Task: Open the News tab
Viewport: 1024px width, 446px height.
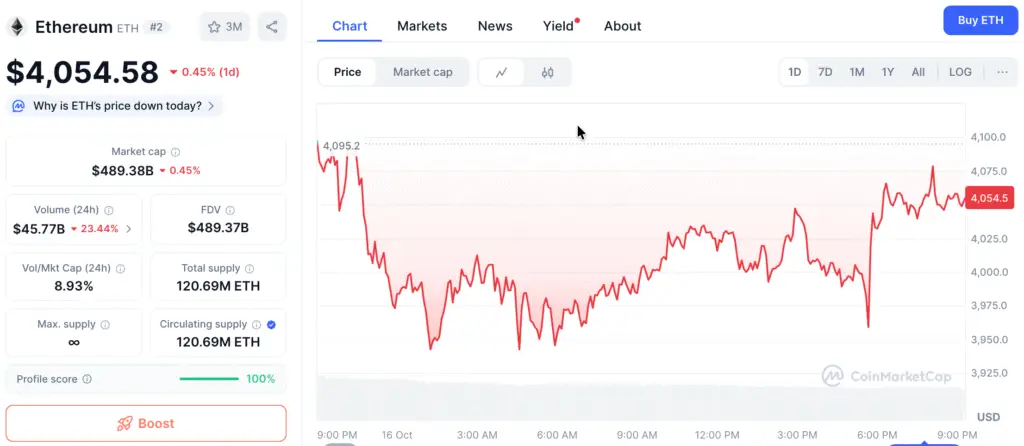Action: point(495,26)
